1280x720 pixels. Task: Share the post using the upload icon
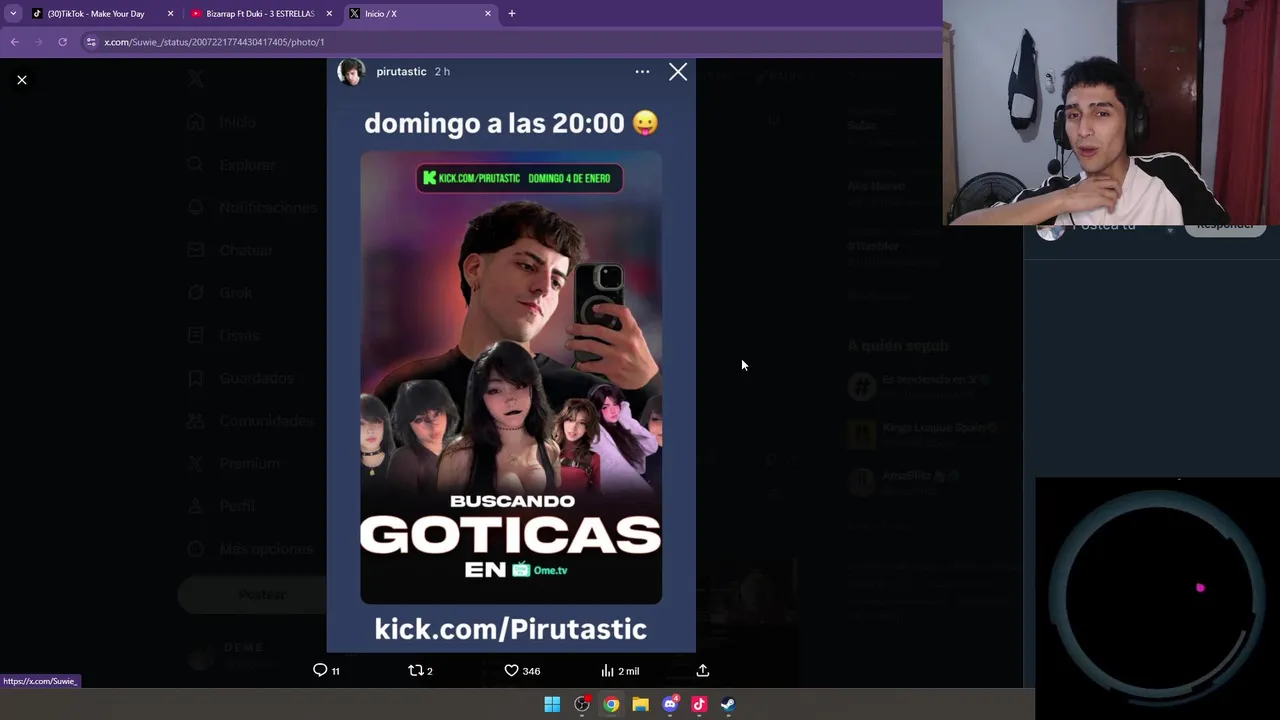pos(703,670)
